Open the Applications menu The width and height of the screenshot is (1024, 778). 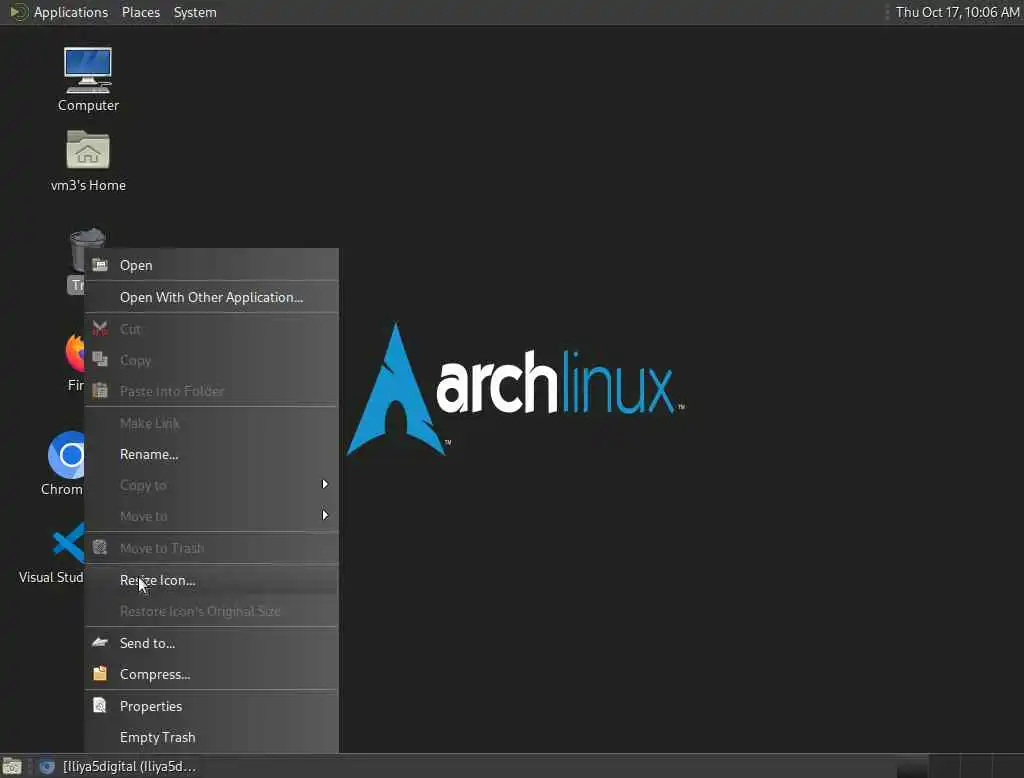click(x=71, y=12)
